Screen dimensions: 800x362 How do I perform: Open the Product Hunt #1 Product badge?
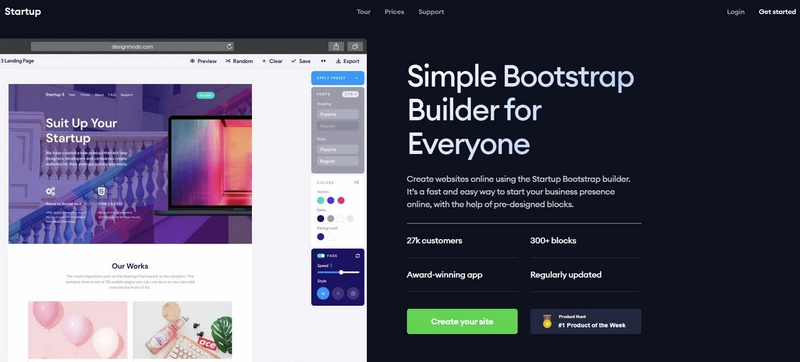coord(586,322)
